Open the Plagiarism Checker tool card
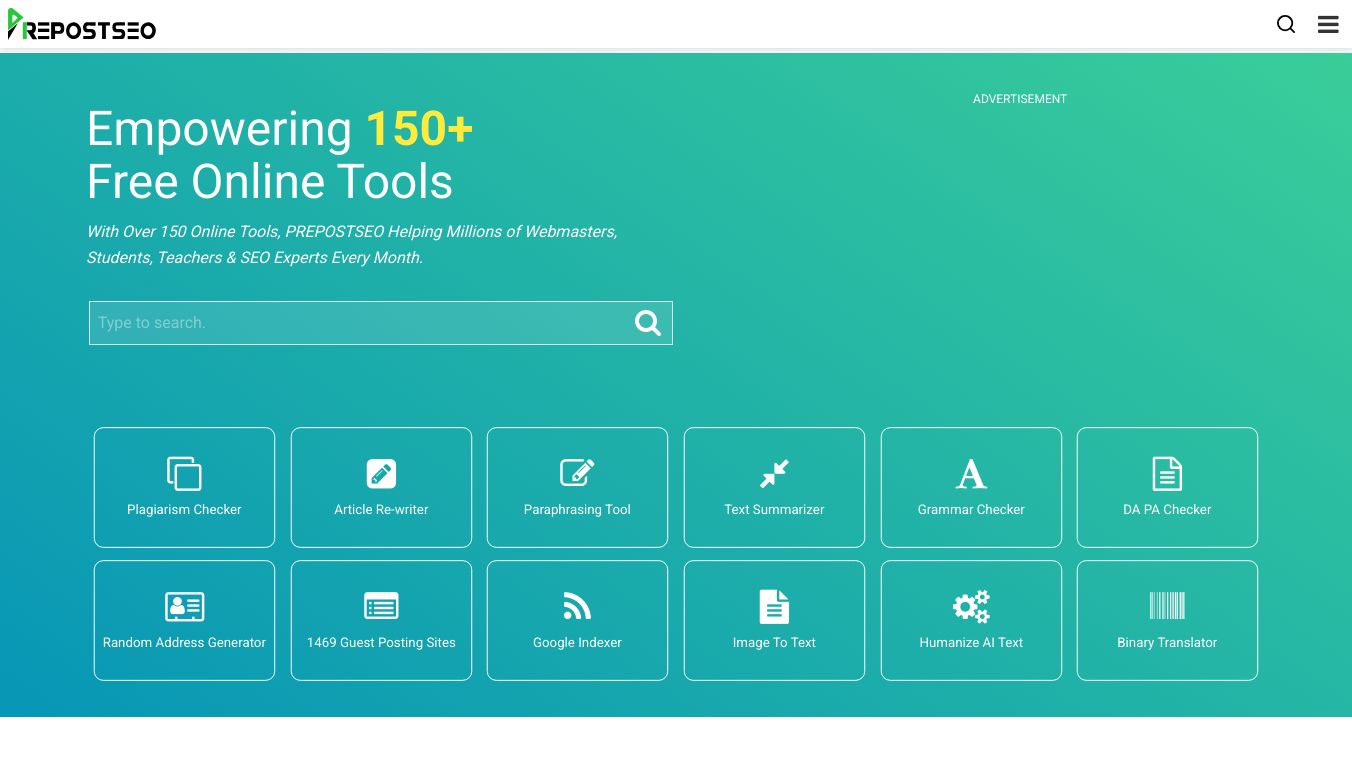This screenshot has width=1352, height=760. tap(184, 487)
